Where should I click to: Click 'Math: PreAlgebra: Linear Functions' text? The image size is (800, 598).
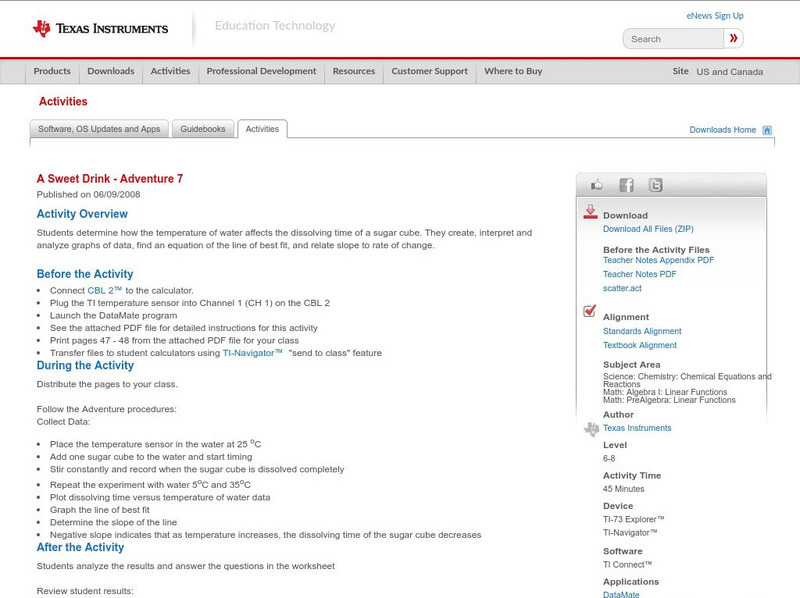click(x=669, y=400)
